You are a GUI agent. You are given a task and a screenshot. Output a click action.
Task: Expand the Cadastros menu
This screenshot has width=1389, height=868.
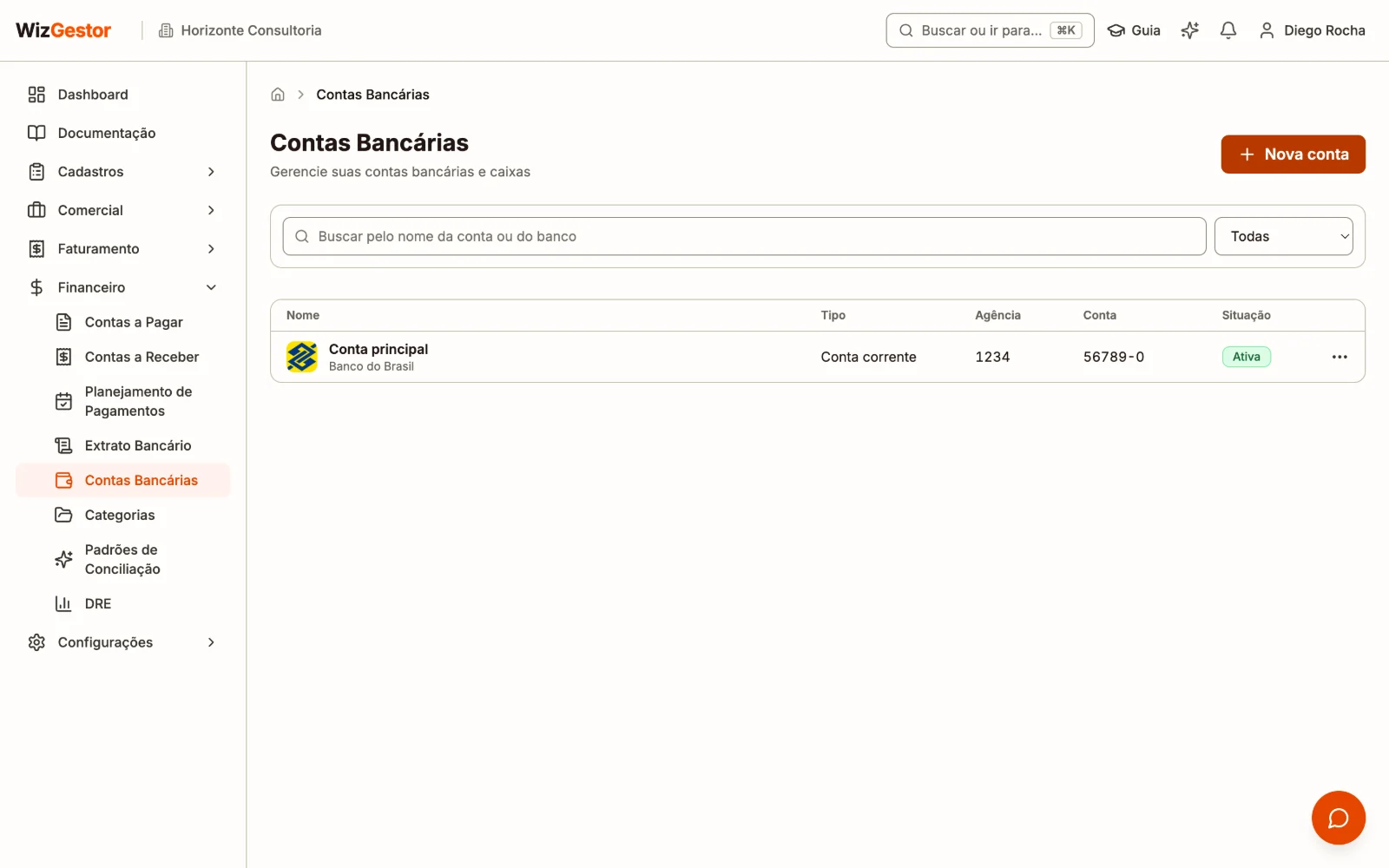coord(122,172)
